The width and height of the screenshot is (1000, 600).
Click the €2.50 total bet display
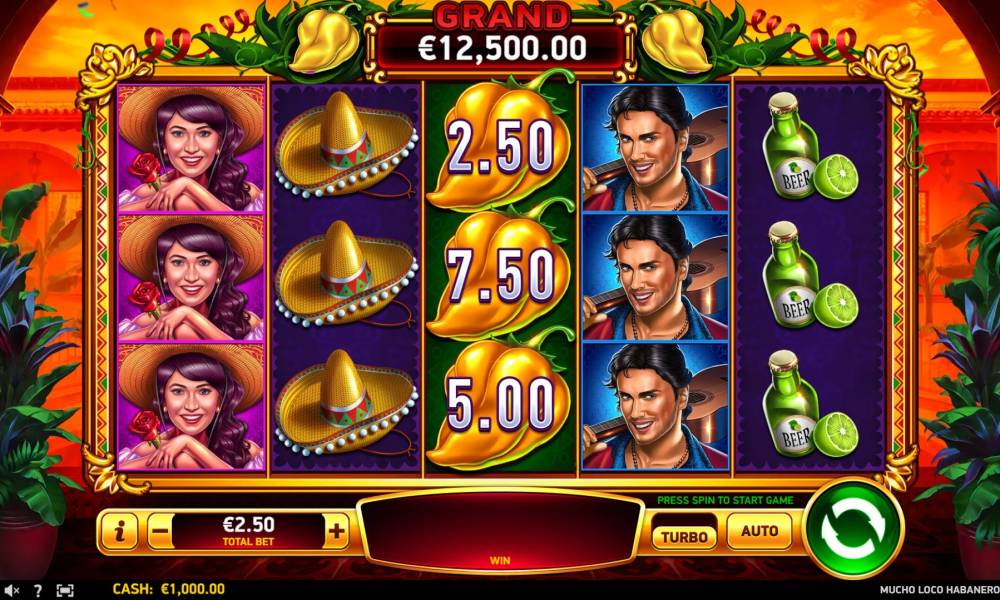pos(248,530)
